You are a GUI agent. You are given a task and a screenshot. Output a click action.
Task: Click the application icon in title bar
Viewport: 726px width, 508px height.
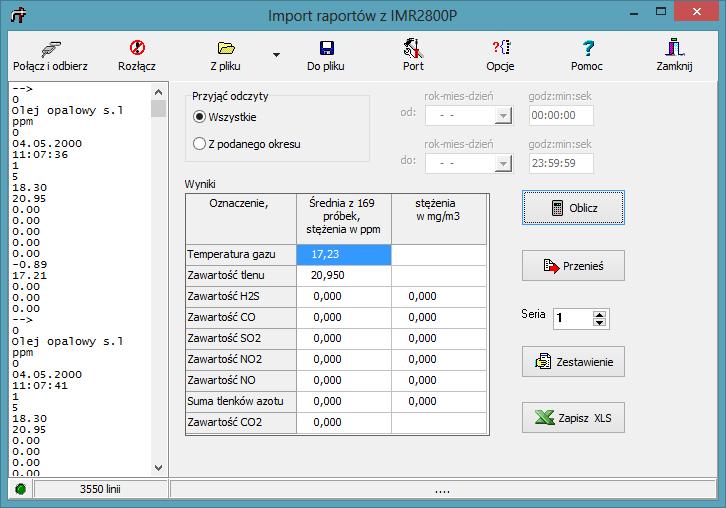(x=19, y=15)
